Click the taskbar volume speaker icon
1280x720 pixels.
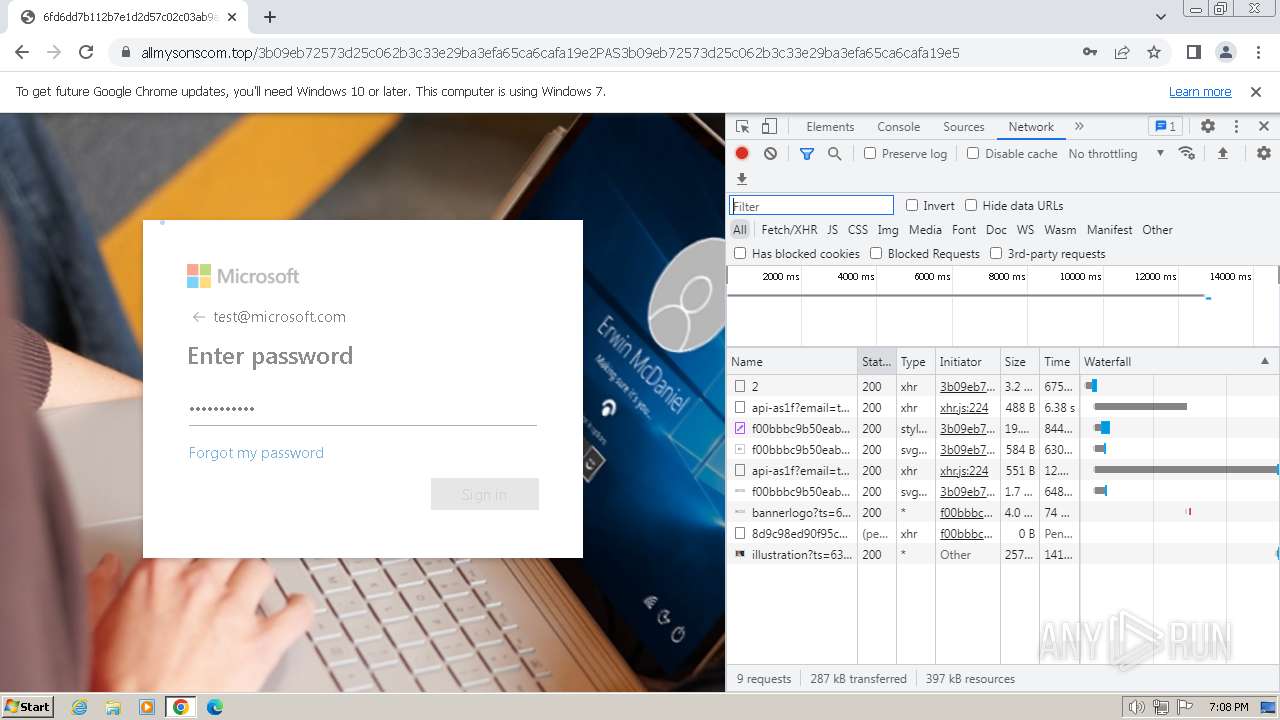[1136, 707]
